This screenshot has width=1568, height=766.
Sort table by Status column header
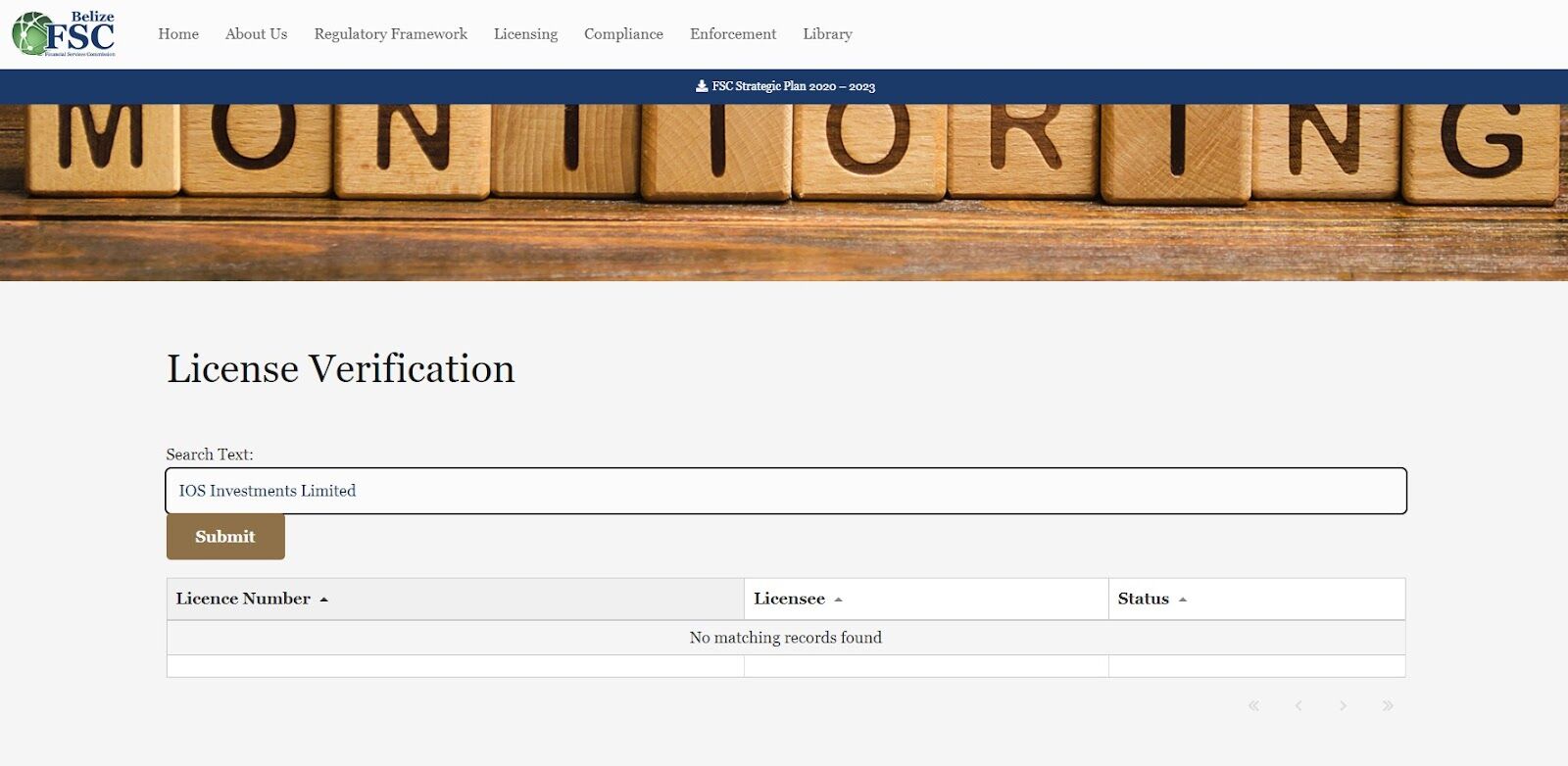pos(1143,598)
